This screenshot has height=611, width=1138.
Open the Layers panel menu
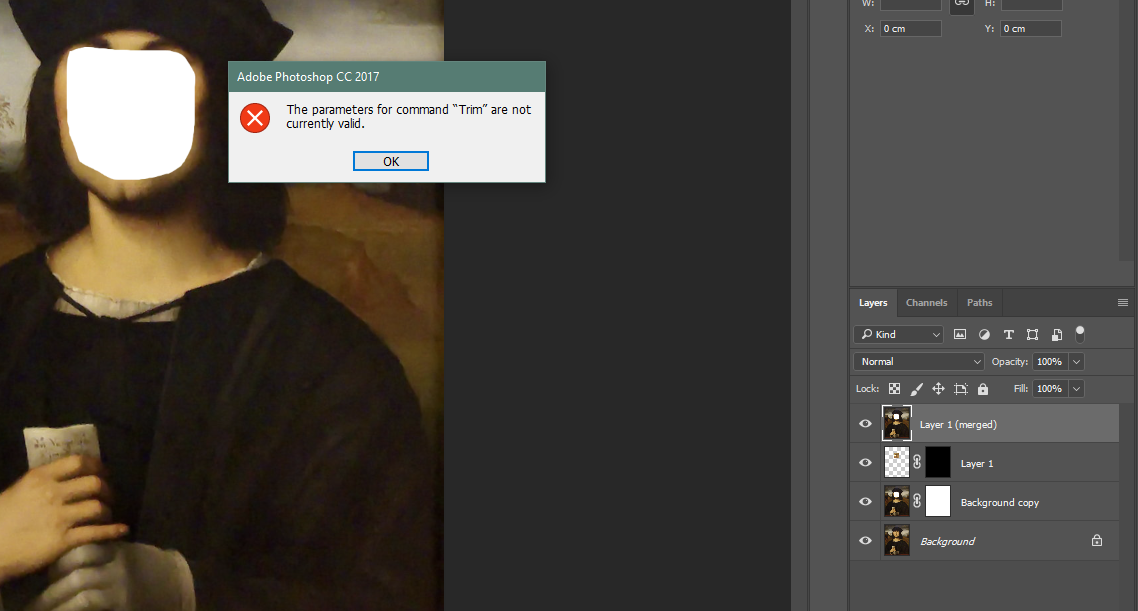click(1122, 303)
